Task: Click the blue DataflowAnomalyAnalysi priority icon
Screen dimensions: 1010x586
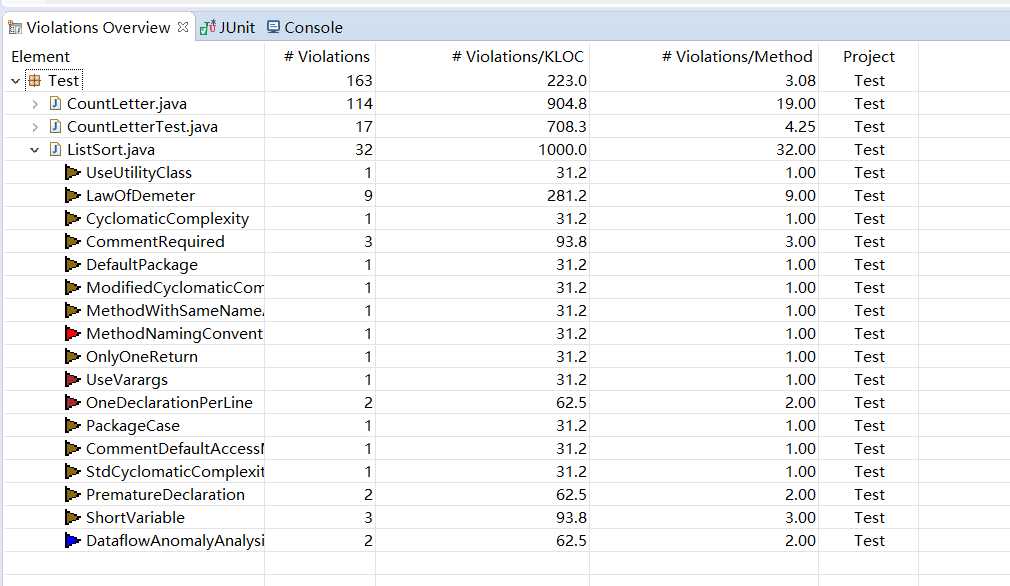Action: [73, 541]
